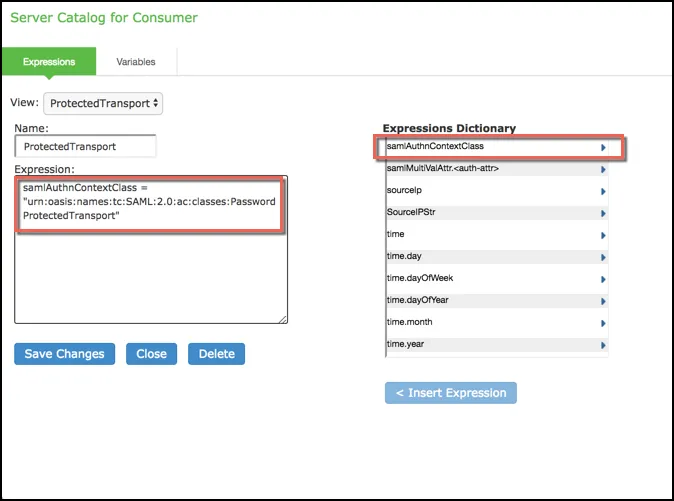
Task: Expand the arrow next to samlAuthnContextClass
Action: coord(603,147)
